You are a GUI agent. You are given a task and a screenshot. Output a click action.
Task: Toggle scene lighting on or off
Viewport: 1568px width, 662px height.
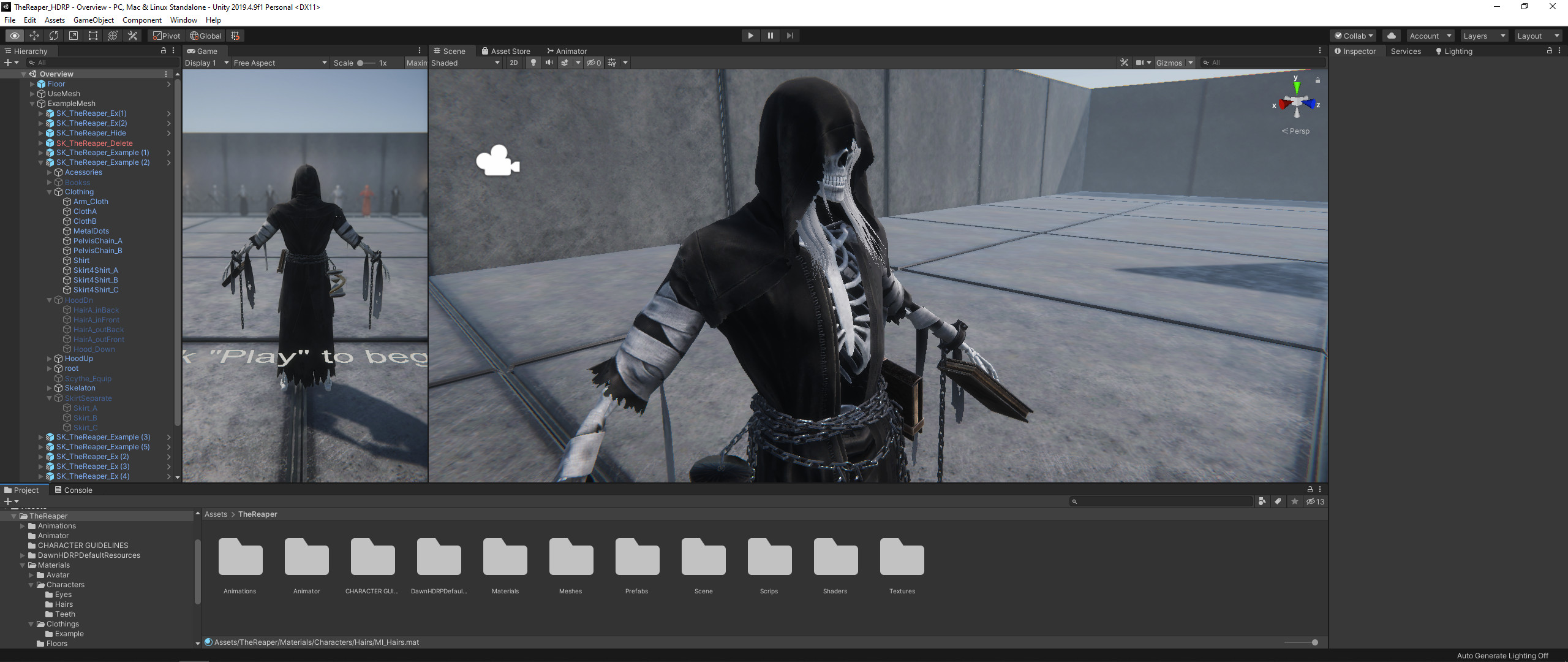coord(533,63)
